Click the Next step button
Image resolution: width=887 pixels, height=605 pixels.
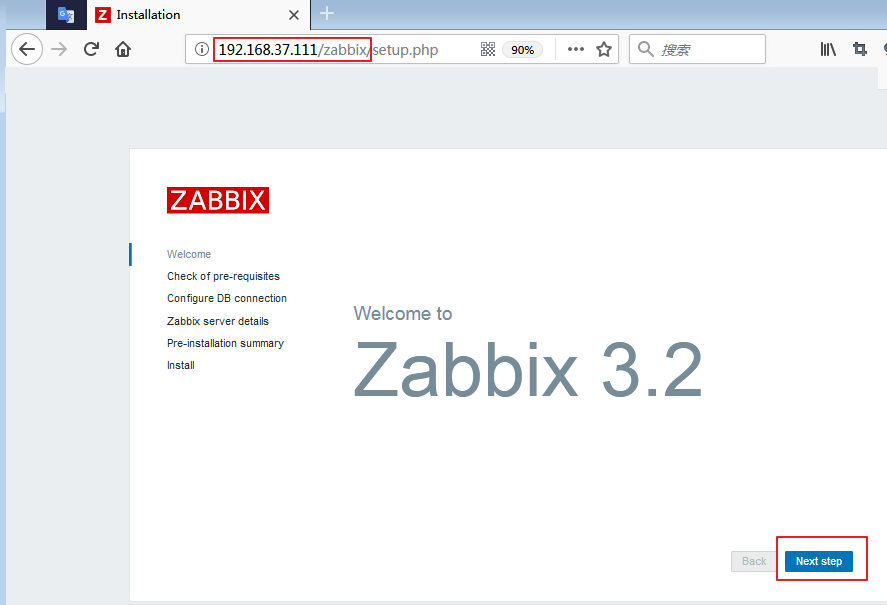(819, 561)
